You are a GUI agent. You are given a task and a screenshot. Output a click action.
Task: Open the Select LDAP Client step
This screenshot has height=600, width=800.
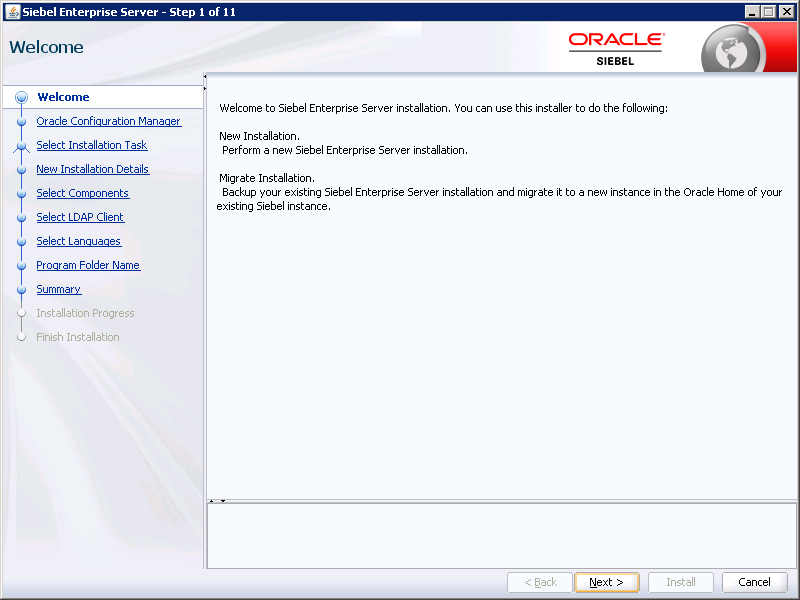click(80, 217)
